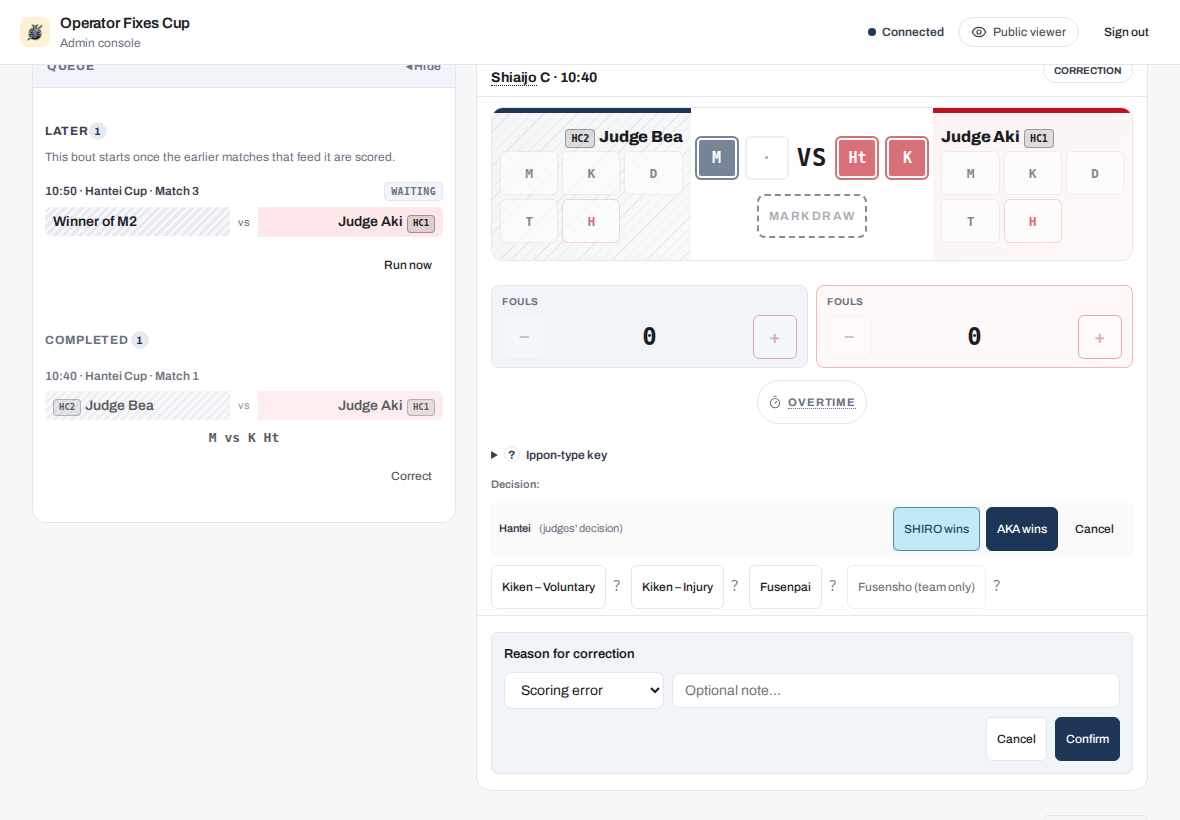This screenshot has height=820, width=1180.
Task: Click the CORRECTION badge
Action: point(1087,71)
